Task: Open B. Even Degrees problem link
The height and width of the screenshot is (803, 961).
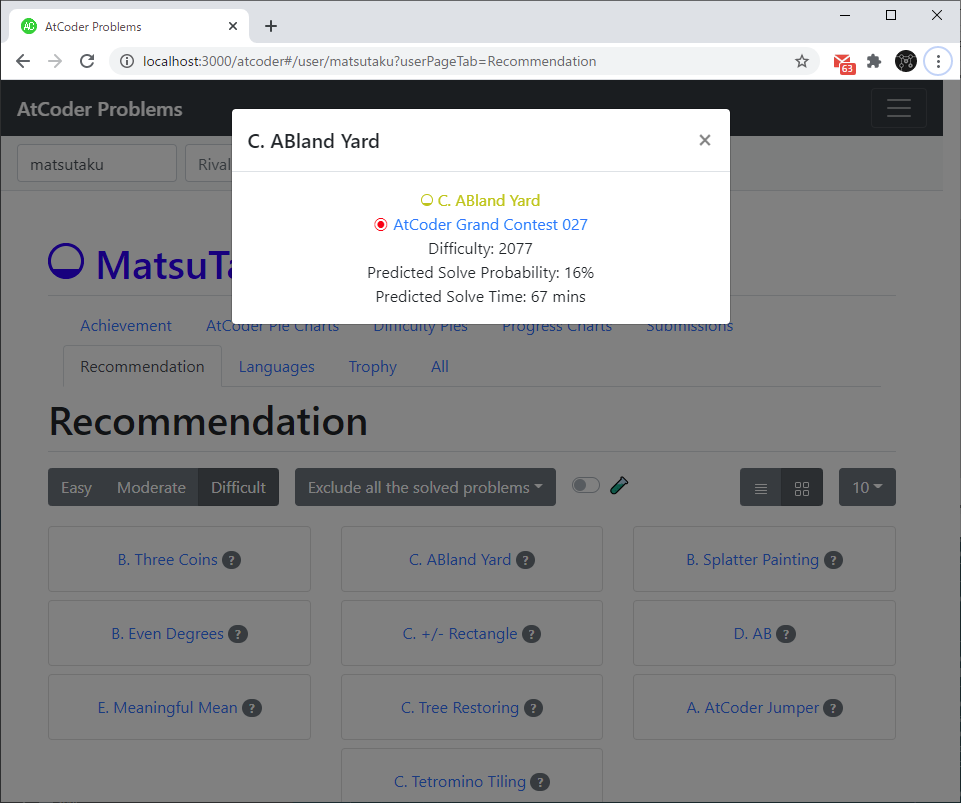Action: [x=167, y=634]
